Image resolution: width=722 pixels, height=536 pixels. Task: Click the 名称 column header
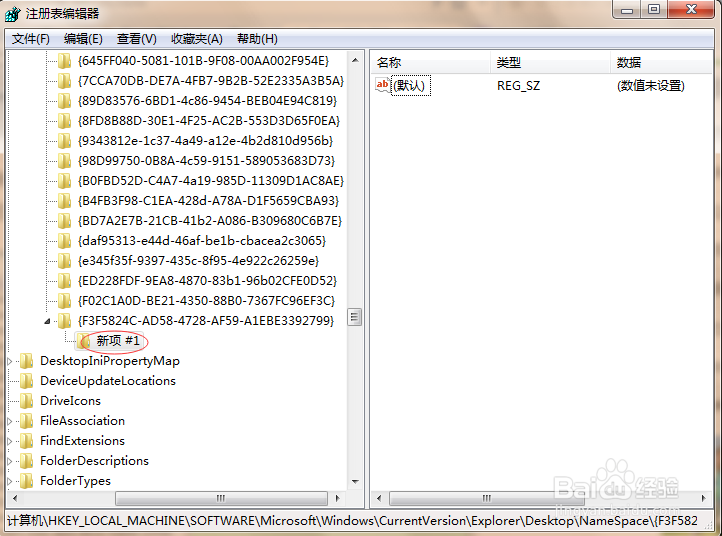click(431, 62)
